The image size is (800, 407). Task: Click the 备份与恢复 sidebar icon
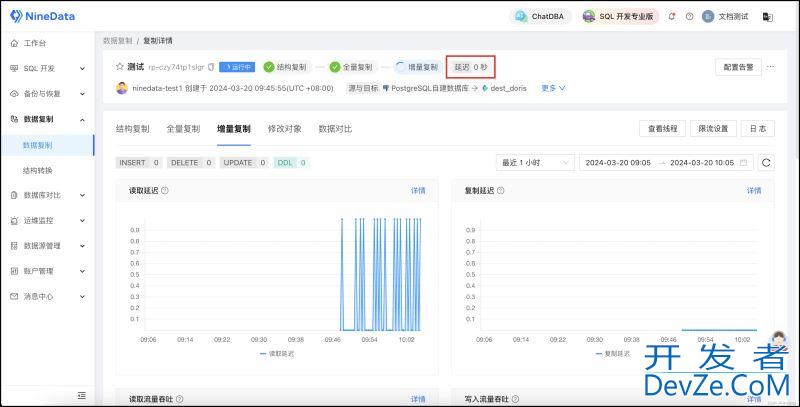point(14,94)
